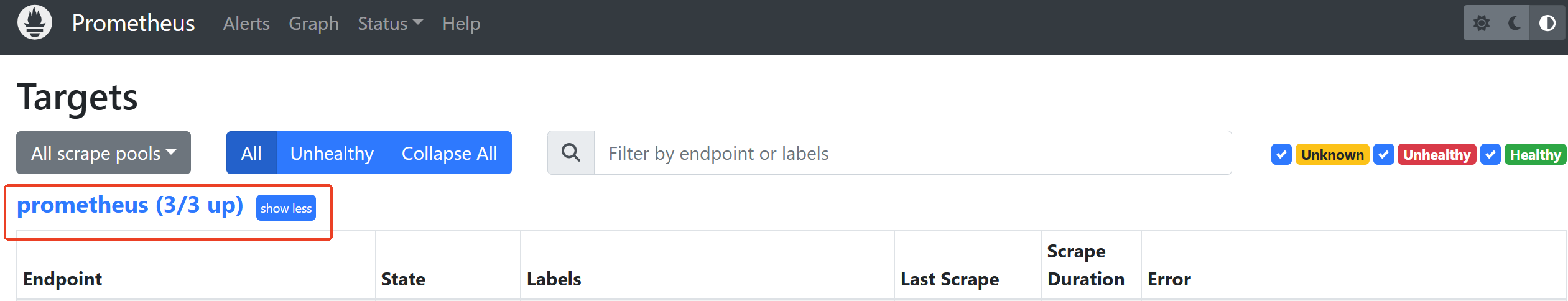Select the browser-preferred contrast theme icon
1568x301 pixels.
(x=1547, y=24)
